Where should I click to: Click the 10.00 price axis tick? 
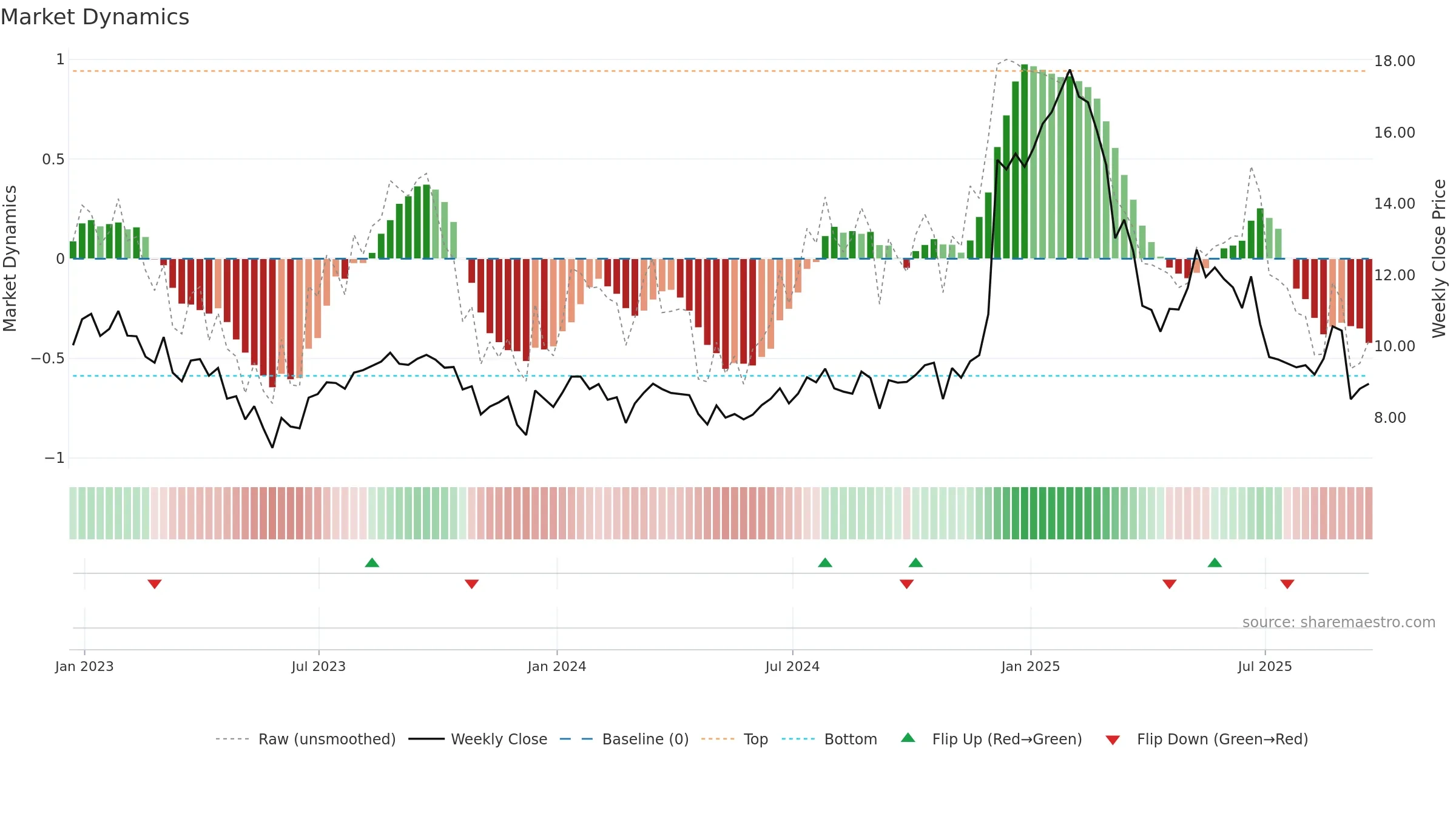(x=1395, y=346)
